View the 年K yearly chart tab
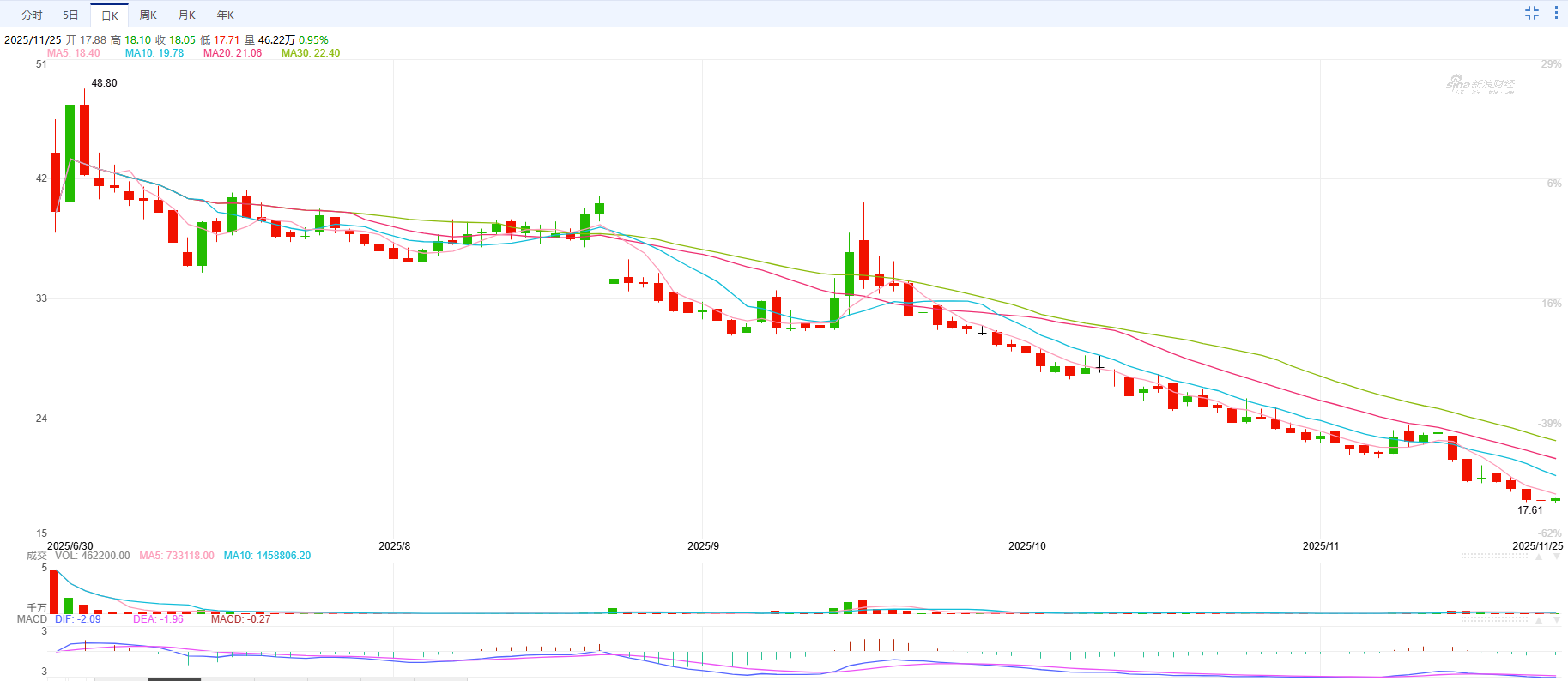Screen dimensions: 1568x681 (x=226, y=15)
